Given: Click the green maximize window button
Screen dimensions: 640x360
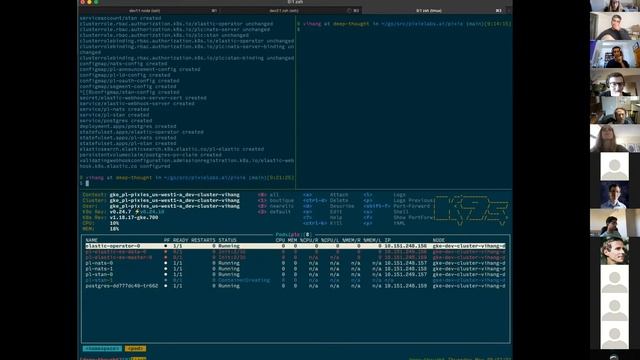Looking at the screenshot, I should 96,2.
